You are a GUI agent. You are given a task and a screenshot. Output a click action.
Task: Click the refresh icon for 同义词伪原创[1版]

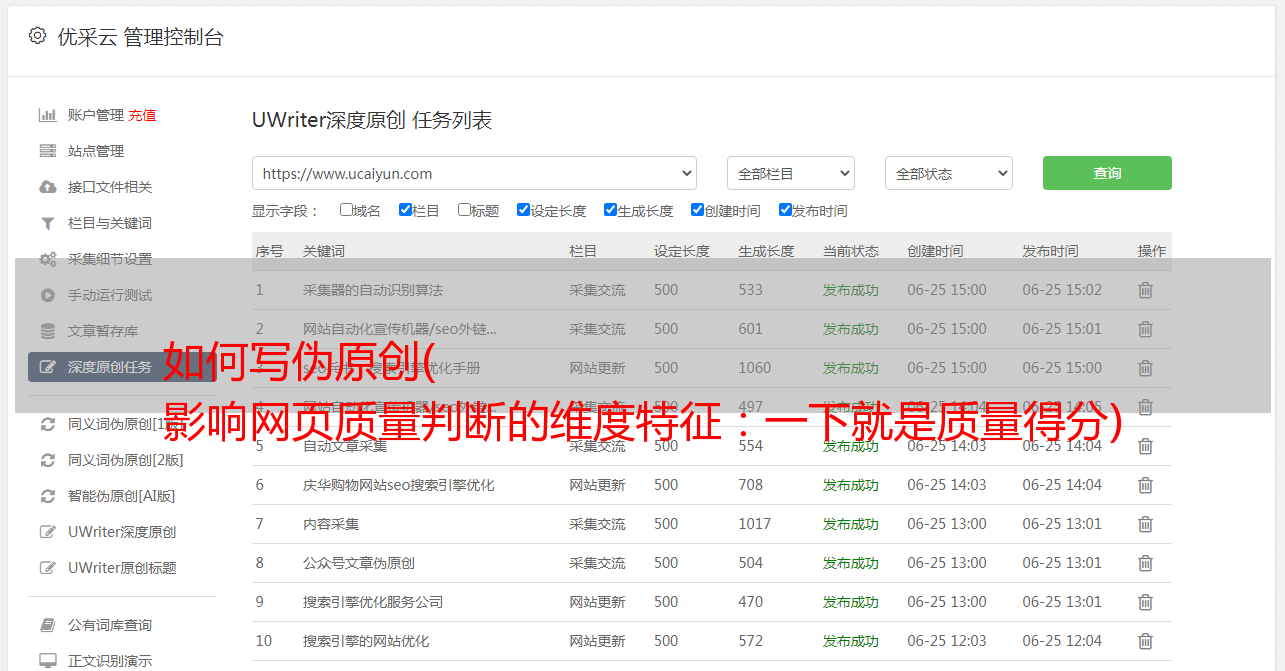coord(47,424)
